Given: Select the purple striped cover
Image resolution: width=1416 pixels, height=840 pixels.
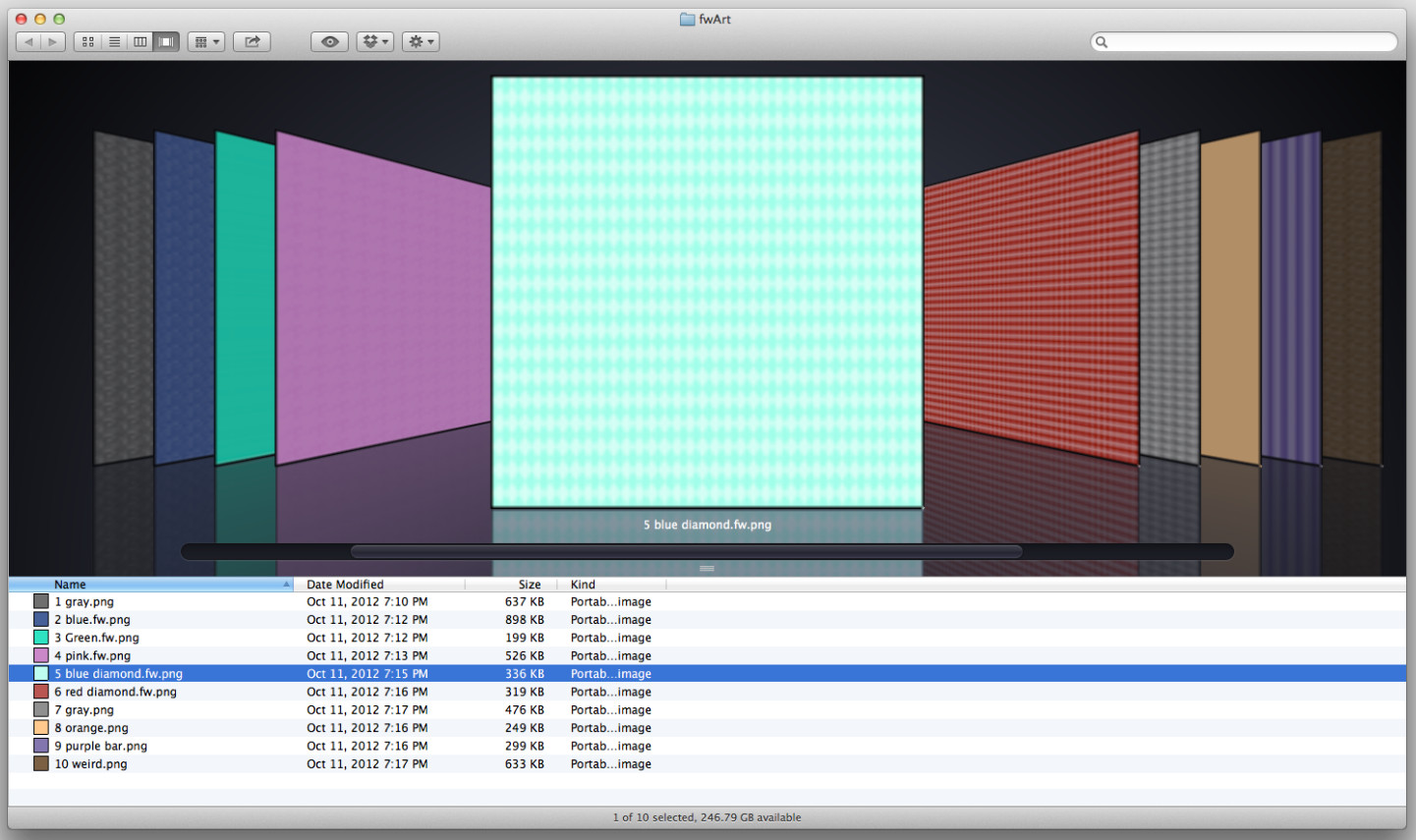Looking at the screenshot, I should point(1291,299).
